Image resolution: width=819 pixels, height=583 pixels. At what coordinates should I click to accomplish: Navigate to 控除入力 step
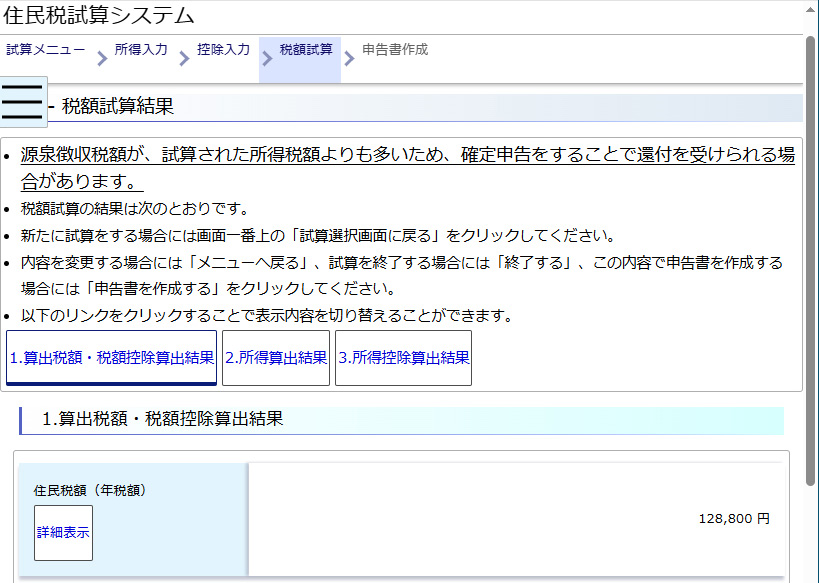coord(223,49)
